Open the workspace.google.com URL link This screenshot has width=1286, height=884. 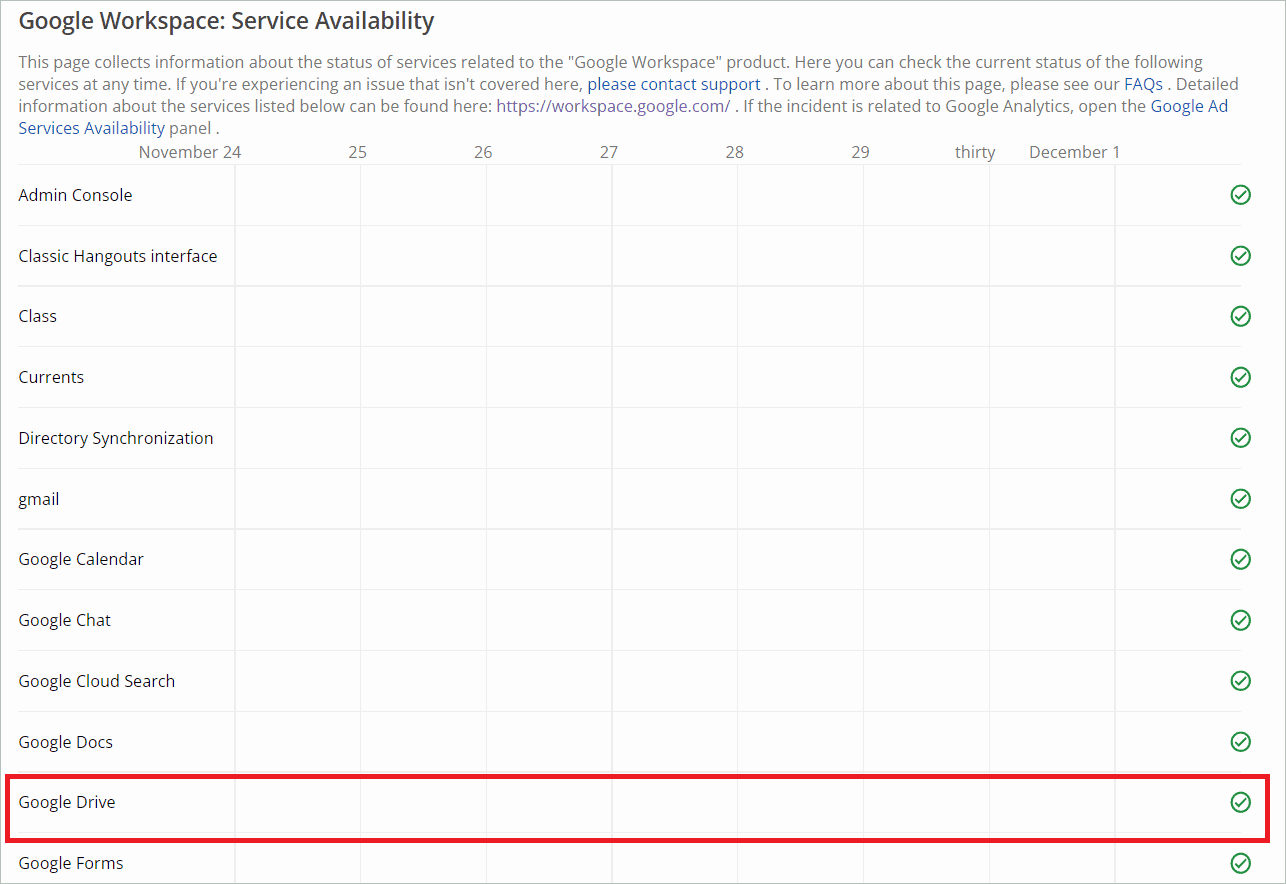click(613, 106)
